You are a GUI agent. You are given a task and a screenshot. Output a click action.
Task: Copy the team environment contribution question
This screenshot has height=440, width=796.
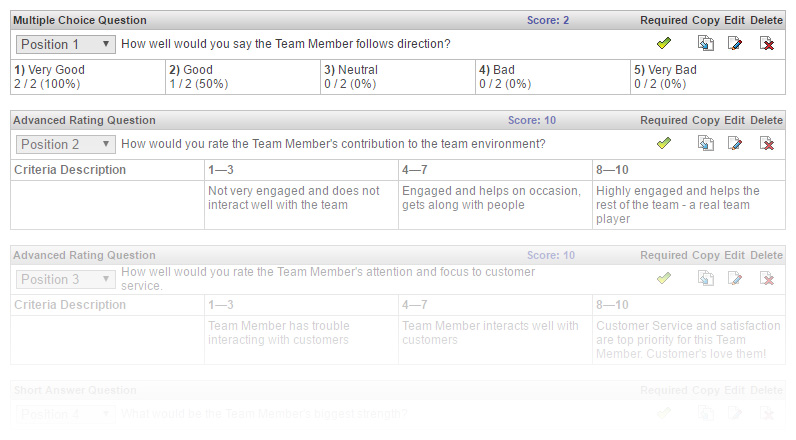click(706, 144)
